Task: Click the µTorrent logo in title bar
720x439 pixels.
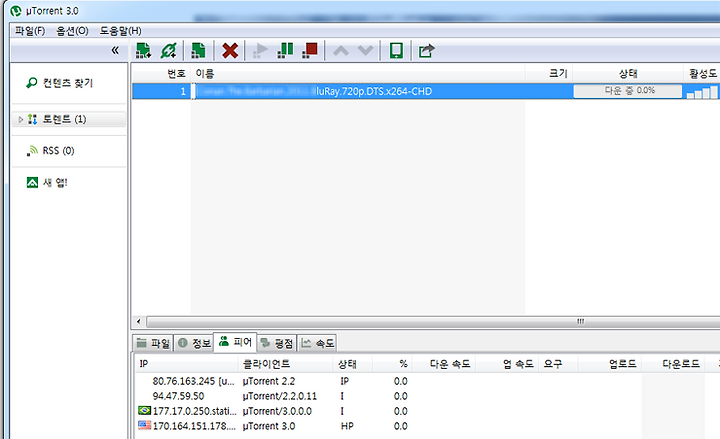Action: click(x=16, y=11)
